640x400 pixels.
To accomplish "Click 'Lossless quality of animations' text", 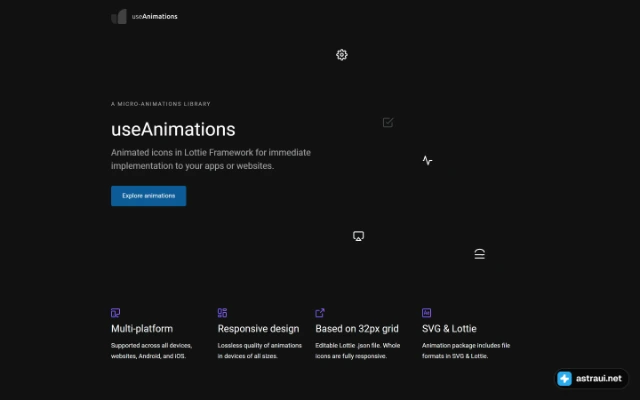I will [260, 351].
